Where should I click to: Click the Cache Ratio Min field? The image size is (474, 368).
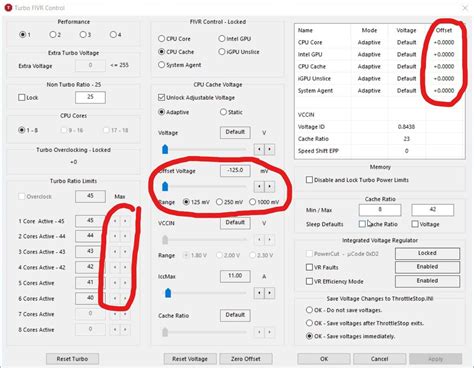coord(380,210)
